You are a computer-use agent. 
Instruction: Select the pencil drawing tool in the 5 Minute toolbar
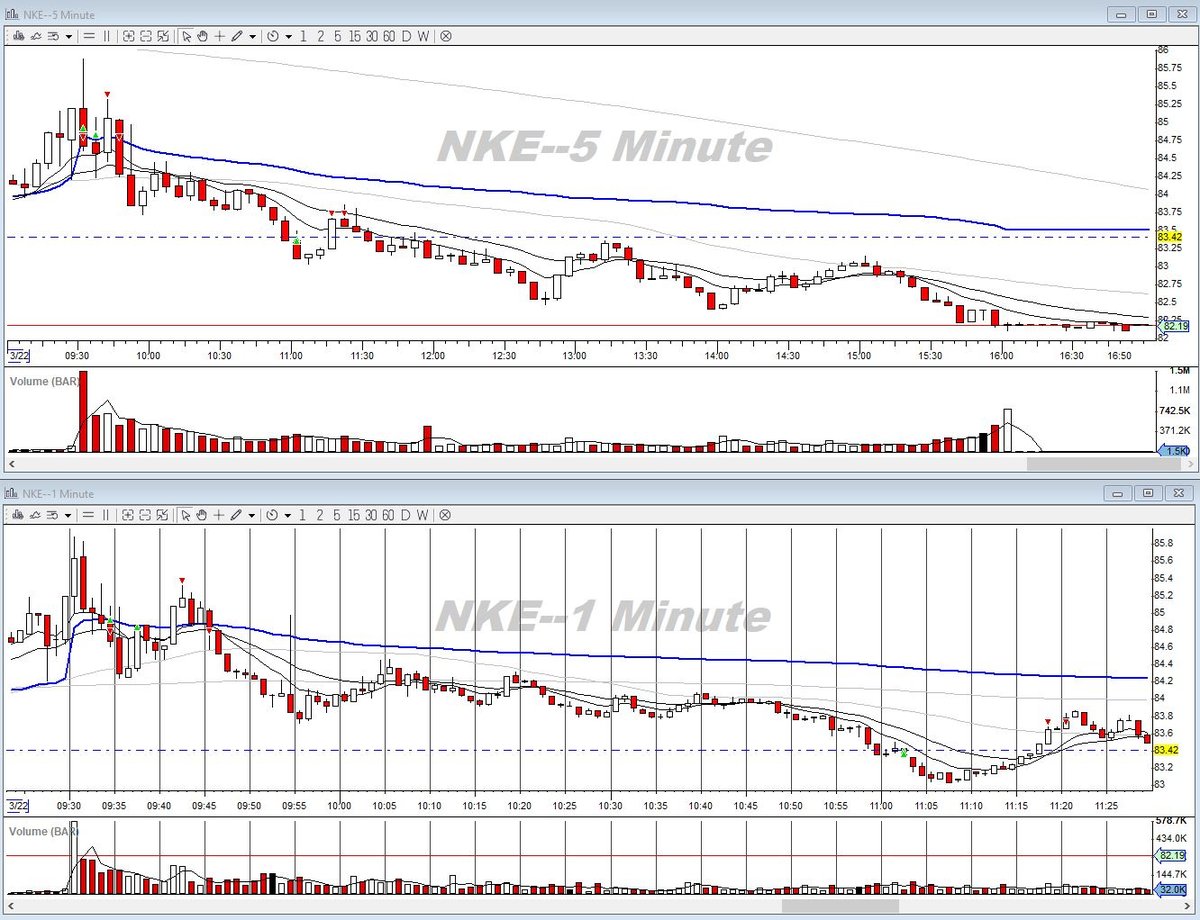237,36
